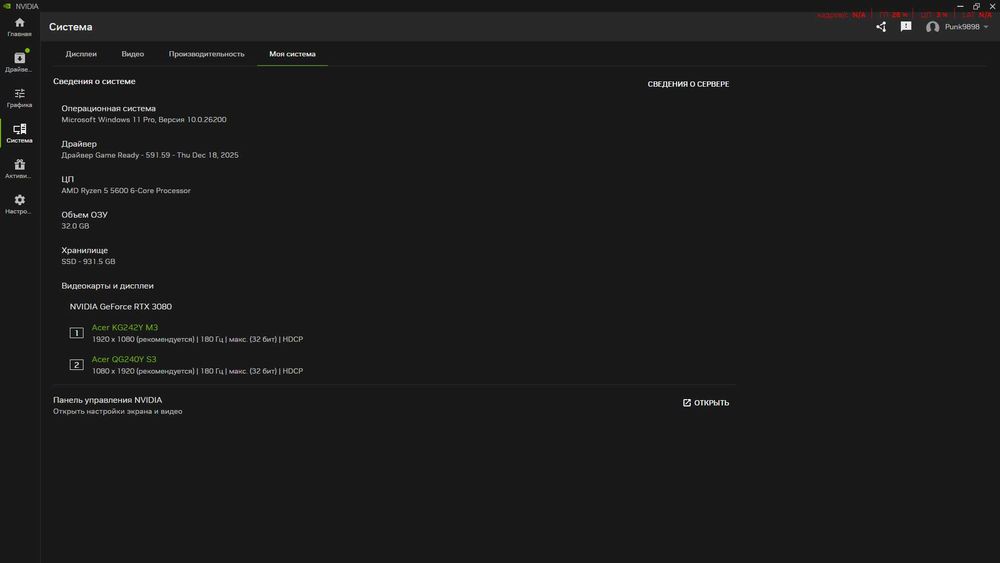1000x563 pixels.
Task: Click the Acer QG240Y S3 display link
Action: (x=124, y=359)
